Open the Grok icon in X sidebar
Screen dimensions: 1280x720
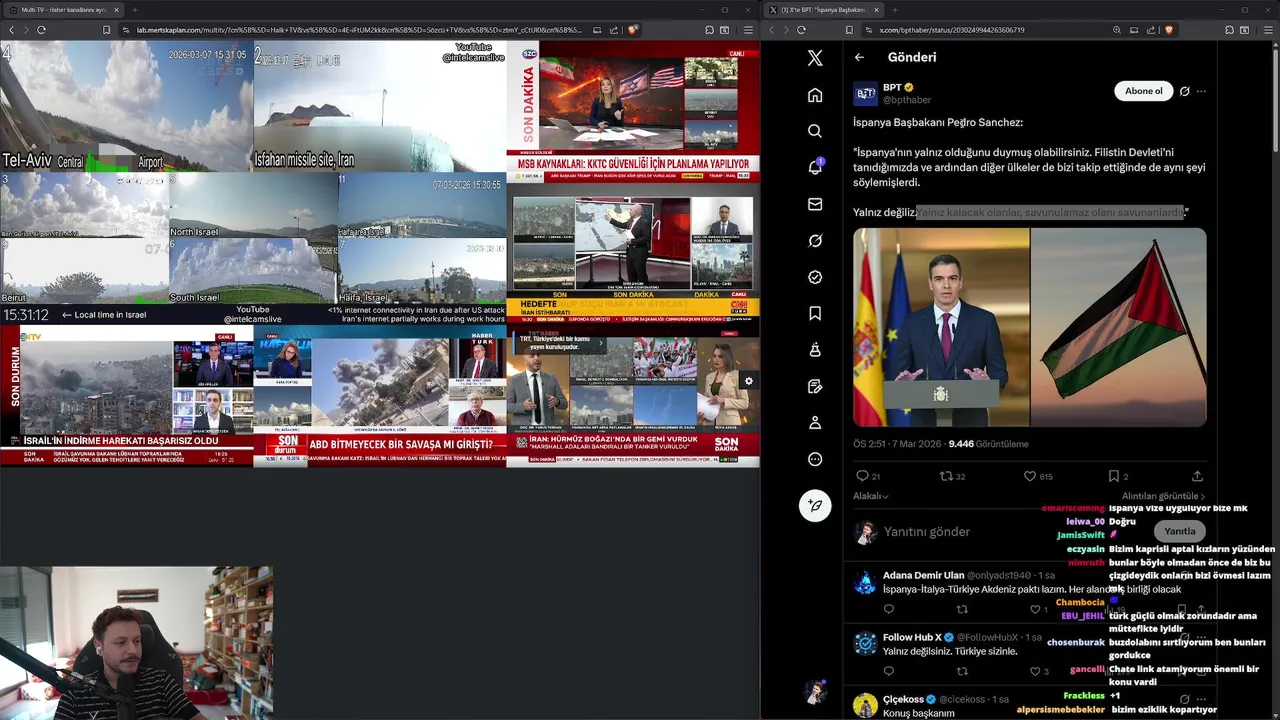coord(815,240)
